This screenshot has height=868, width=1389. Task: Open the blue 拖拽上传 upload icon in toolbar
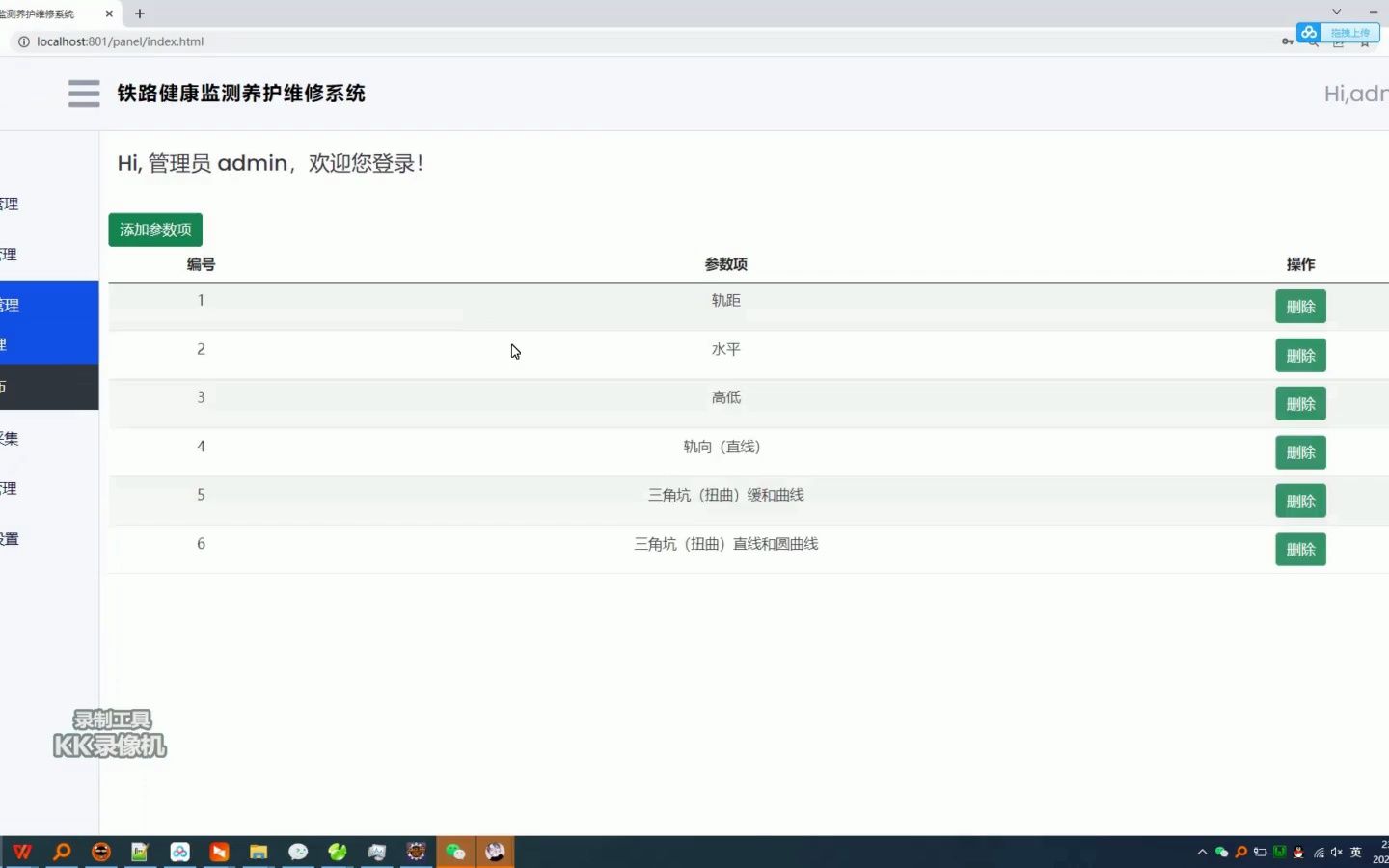(1309, 32)
